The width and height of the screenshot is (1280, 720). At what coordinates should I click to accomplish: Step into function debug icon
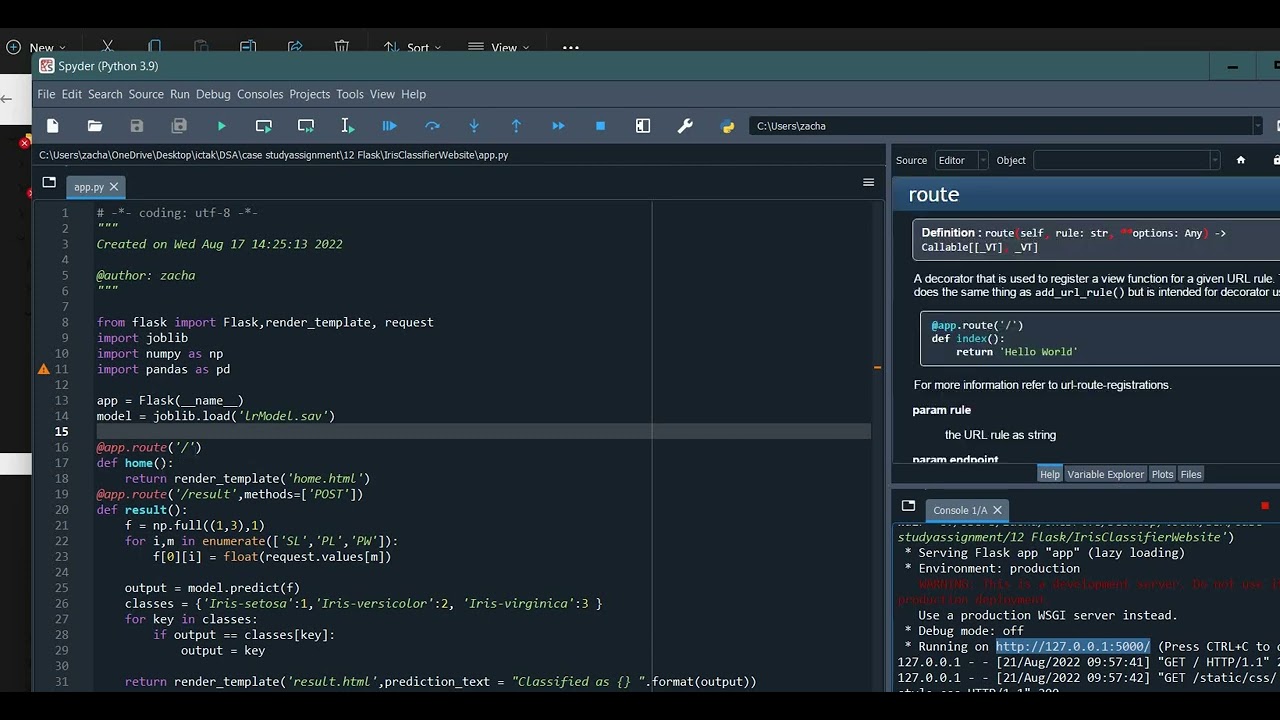pos(474,126)
